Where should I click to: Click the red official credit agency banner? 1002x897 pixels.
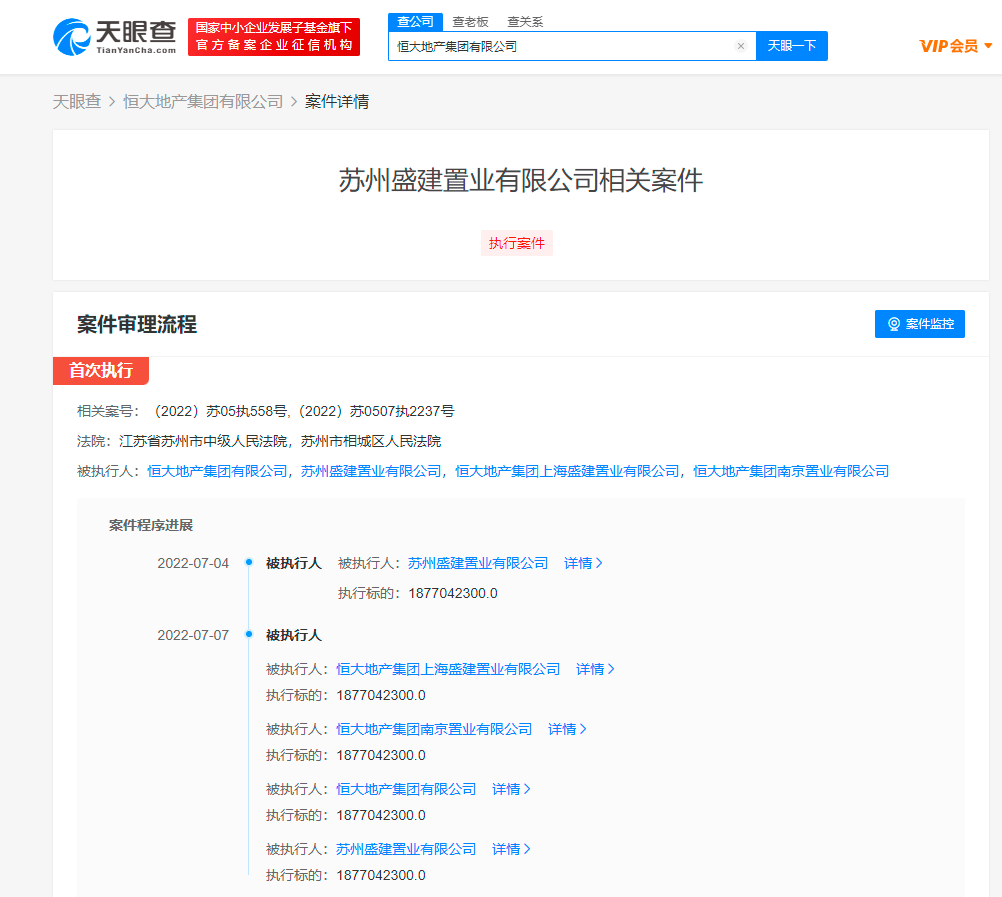pos(274,37)
